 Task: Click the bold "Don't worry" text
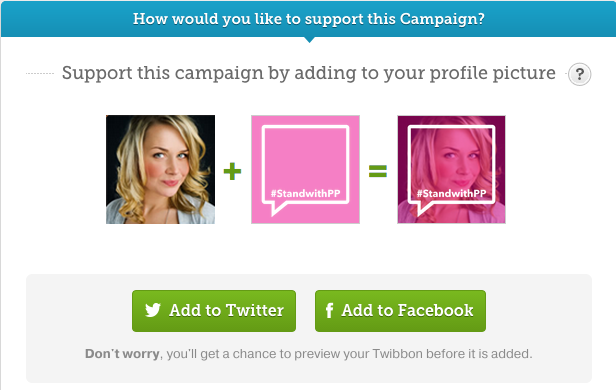122,353
